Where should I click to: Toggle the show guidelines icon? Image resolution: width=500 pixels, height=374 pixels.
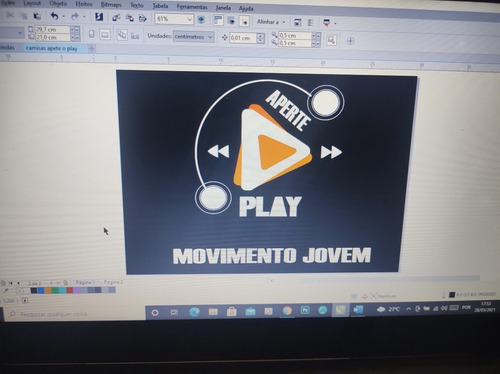[x=245, y=22]
